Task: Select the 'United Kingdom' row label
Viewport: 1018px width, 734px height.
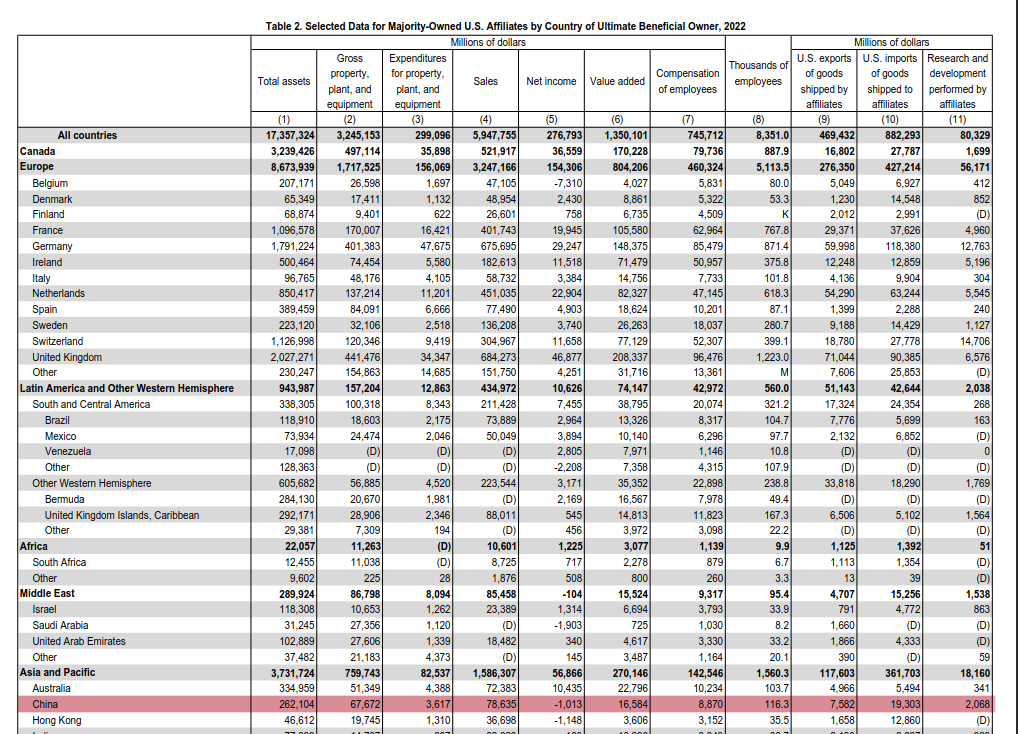Action: click(67, 358)
